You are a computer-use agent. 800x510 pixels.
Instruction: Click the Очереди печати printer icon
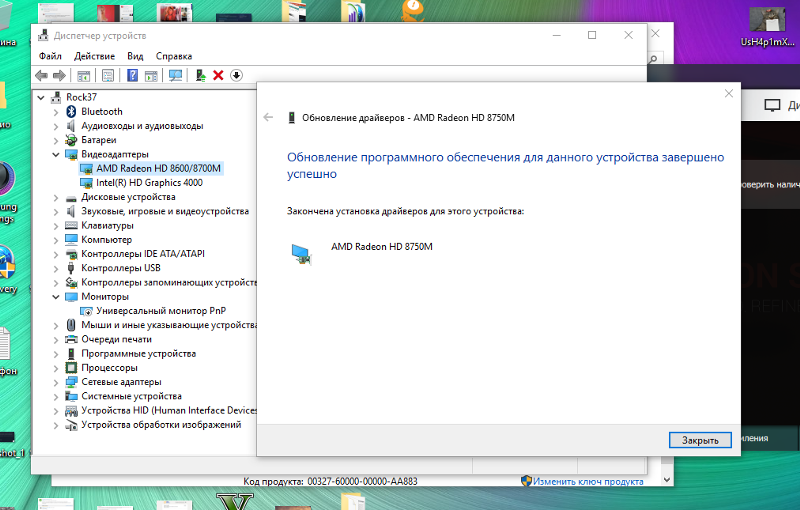(71, 339)
